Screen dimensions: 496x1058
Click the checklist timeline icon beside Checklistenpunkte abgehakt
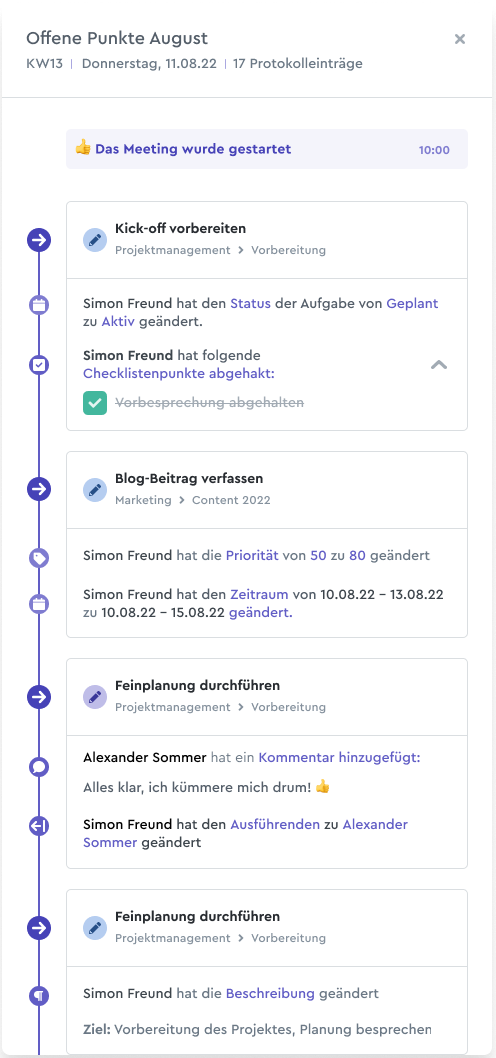click(x=39, y=365)
